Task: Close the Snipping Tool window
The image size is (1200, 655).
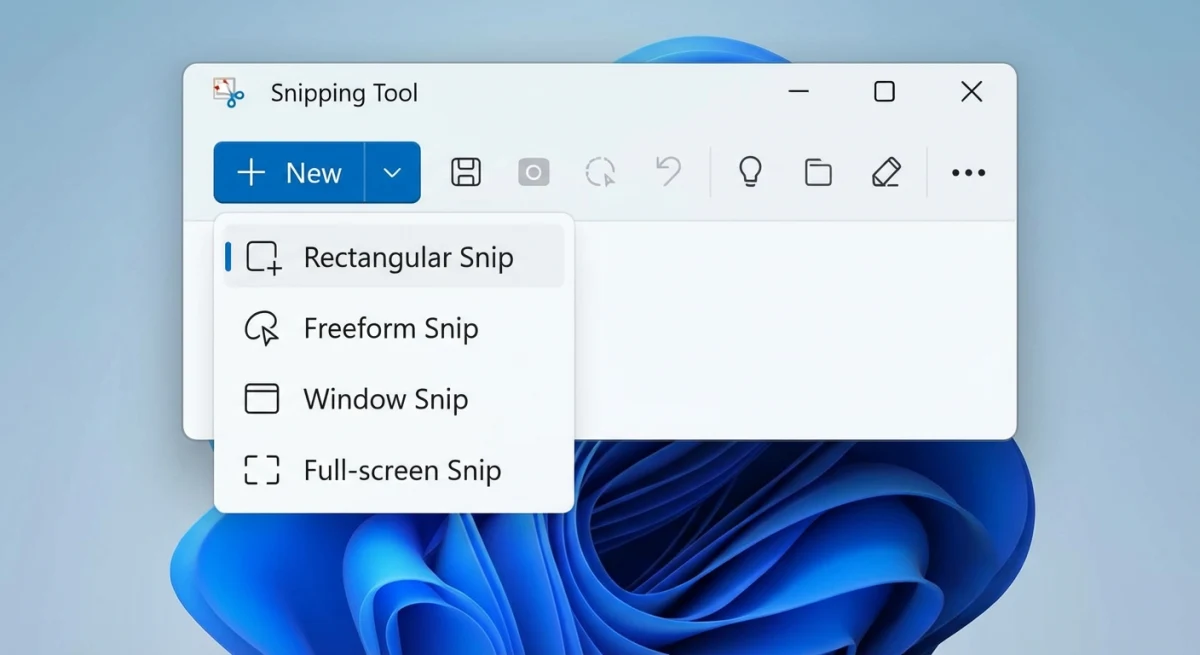Action: tap(971, 92)
